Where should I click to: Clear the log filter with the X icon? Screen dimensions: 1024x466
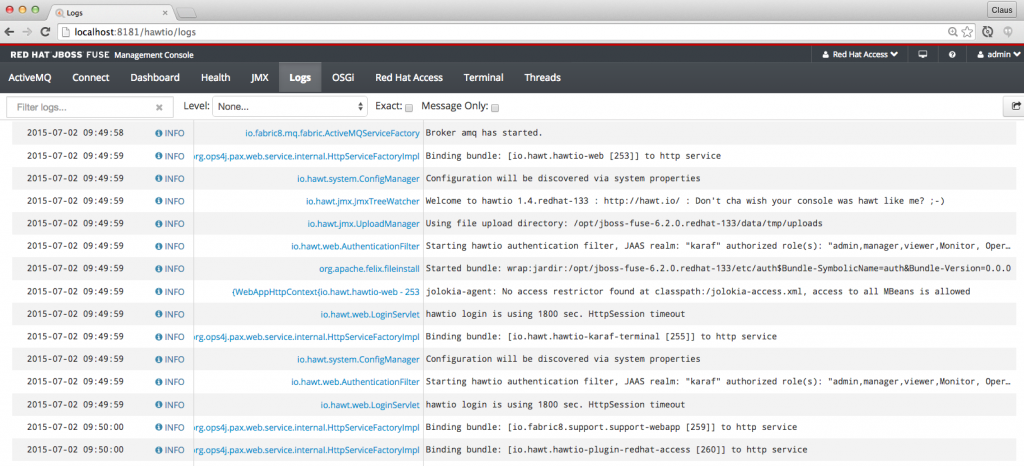(159, 107)
